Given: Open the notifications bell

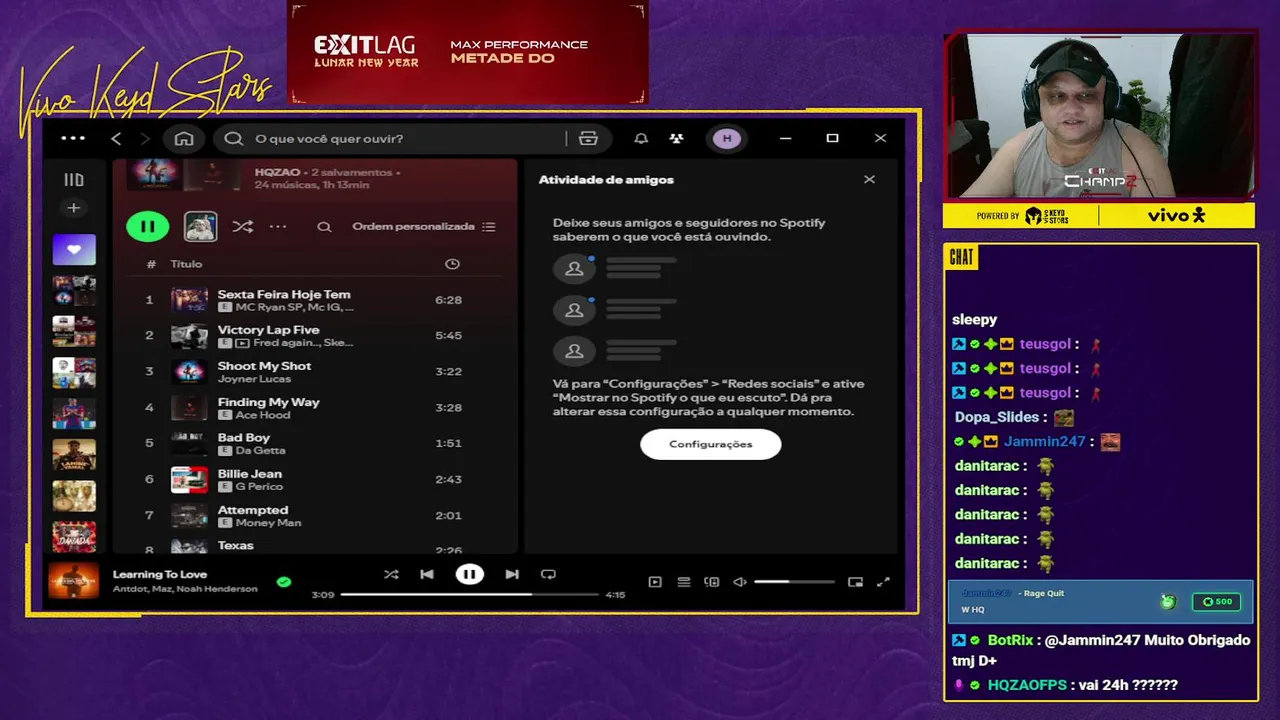Looking at the screenshot, I should pos(641,138).
